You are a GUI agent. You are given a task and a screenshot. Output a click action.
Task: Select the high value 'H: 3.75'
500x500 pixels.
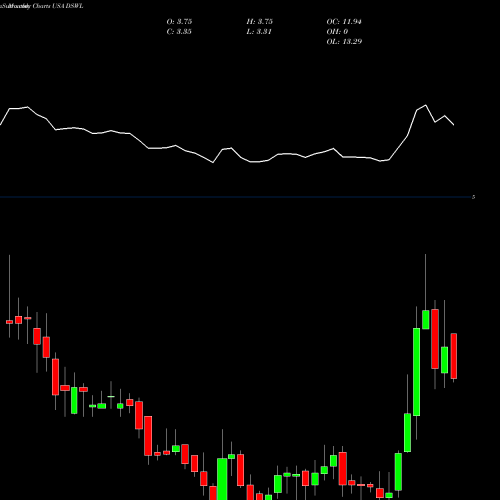260,22
